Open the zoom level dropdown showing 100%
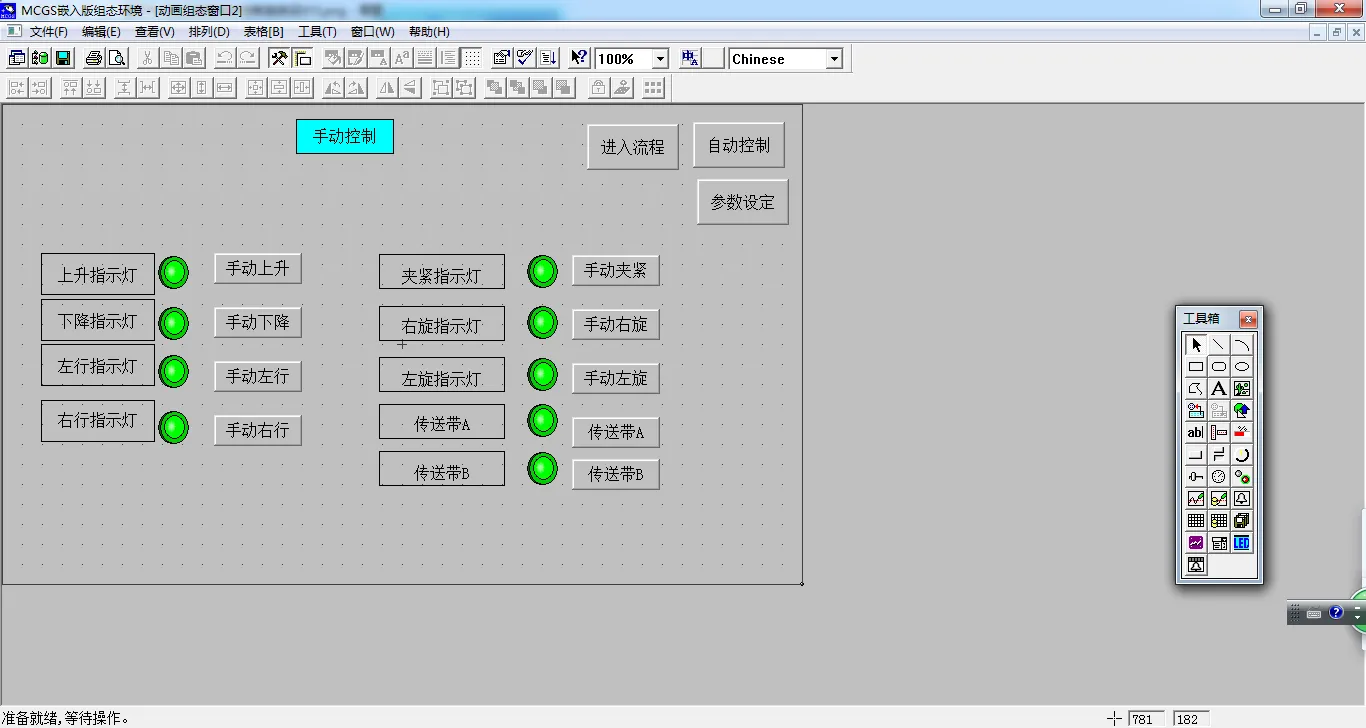The height and width of the screenshot is (728, 1366). [658, 58]
